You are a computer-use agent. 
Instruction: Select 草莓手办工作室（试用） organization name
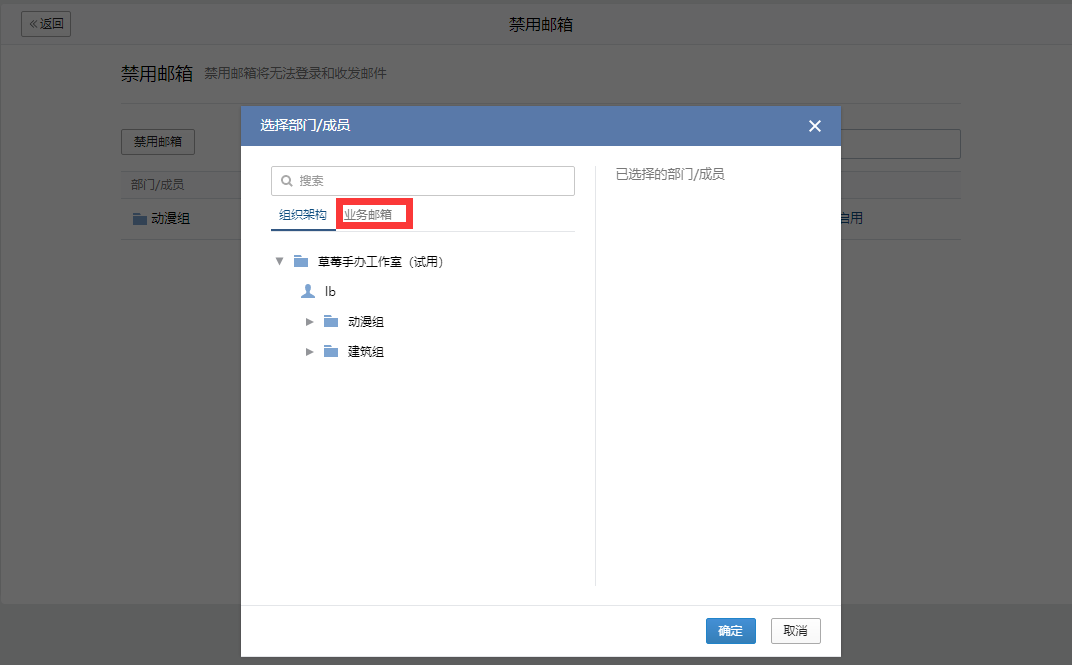380,262
